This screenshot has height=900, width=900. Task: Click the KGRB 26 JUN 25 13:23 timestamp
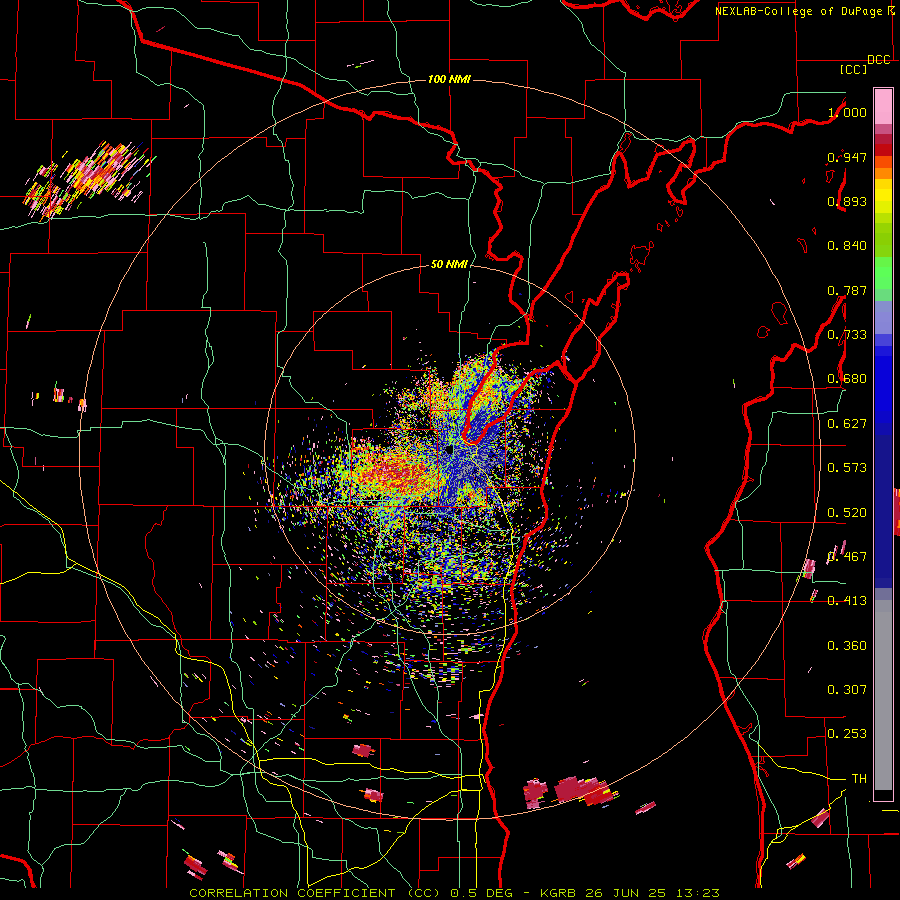[630, 893]
